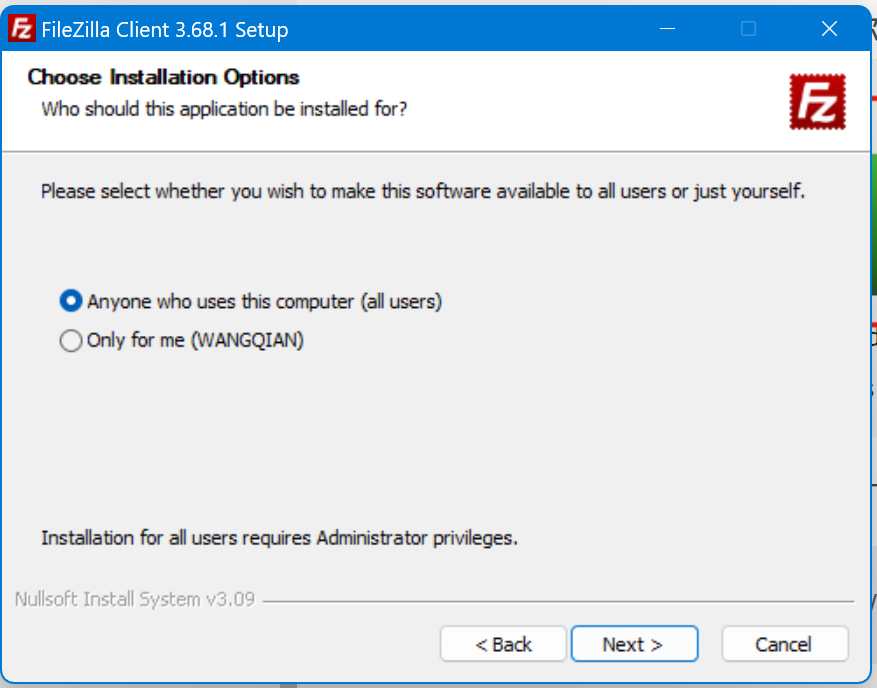Click the horizontal separator line beside the Nullsoft text
This screenshot has height=688, width=877.
click(x=558, y=602)
